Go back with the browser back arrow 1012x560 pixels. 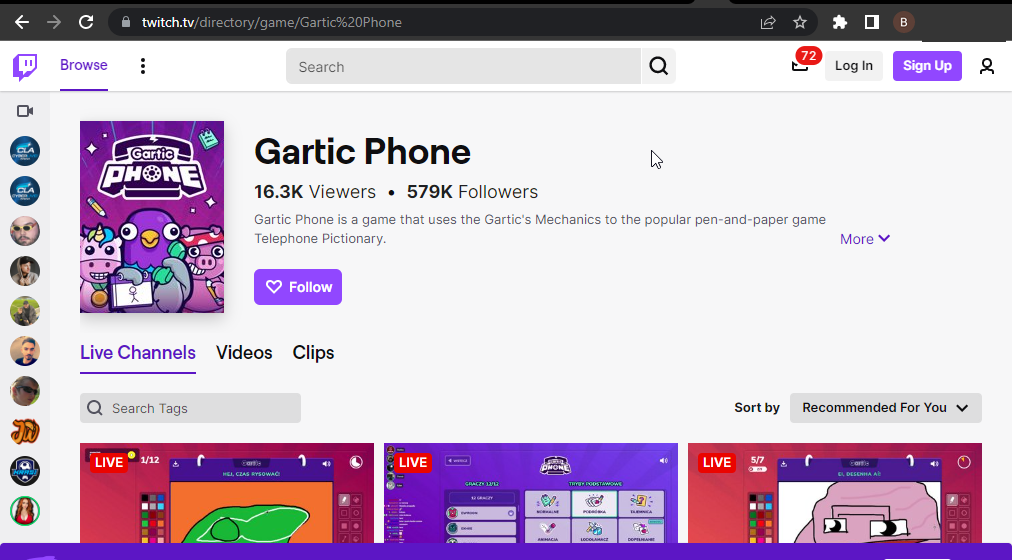coord(22,23)
